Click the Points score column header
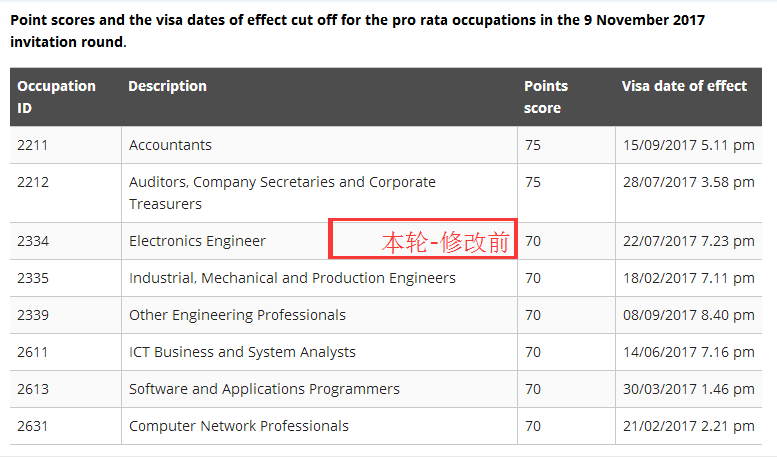Screen dimensions: 777x457 tap(545, 97)
